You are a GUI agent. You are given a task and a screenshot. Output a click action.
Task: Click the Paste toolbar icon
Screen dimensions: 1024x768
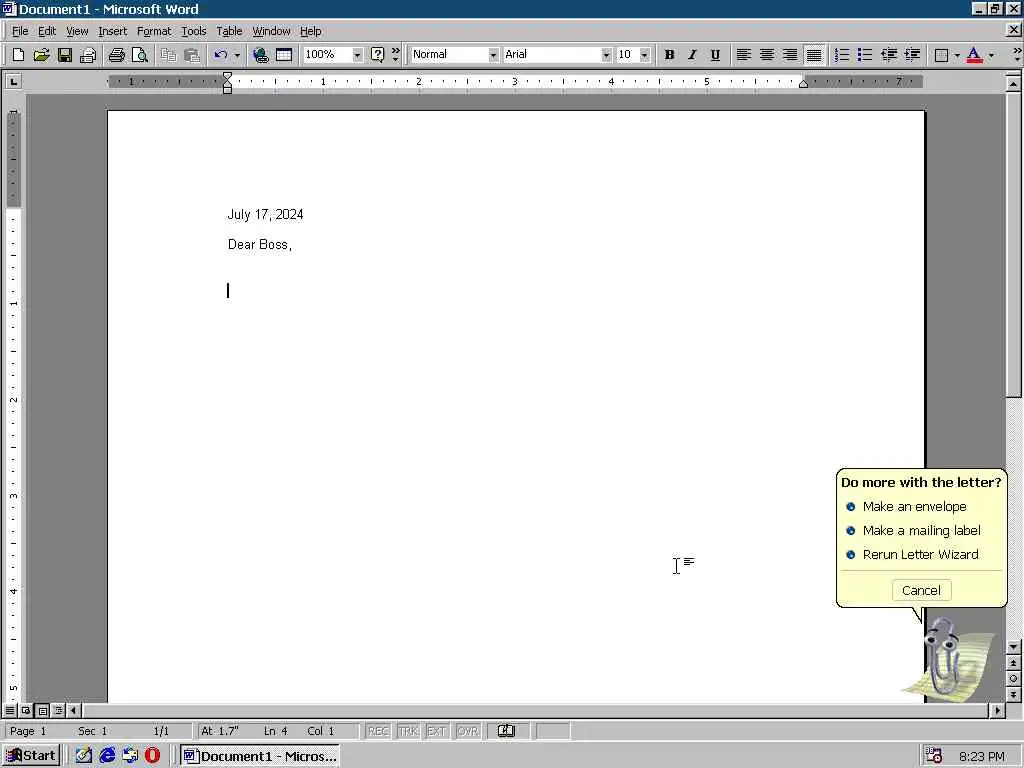pyautogui.click(x=191, y=55)
